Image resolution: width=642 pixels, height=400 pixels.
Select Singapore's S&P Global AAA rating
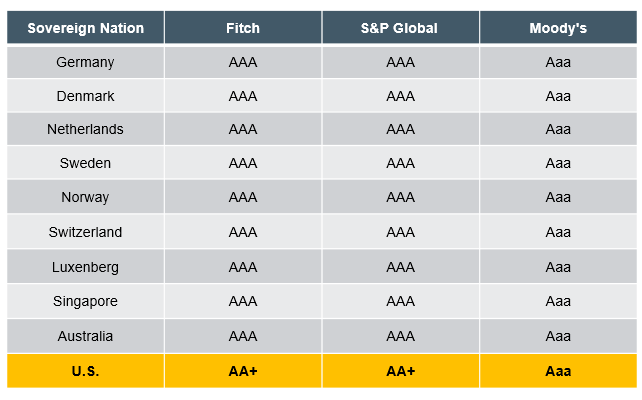coord(400,301)
